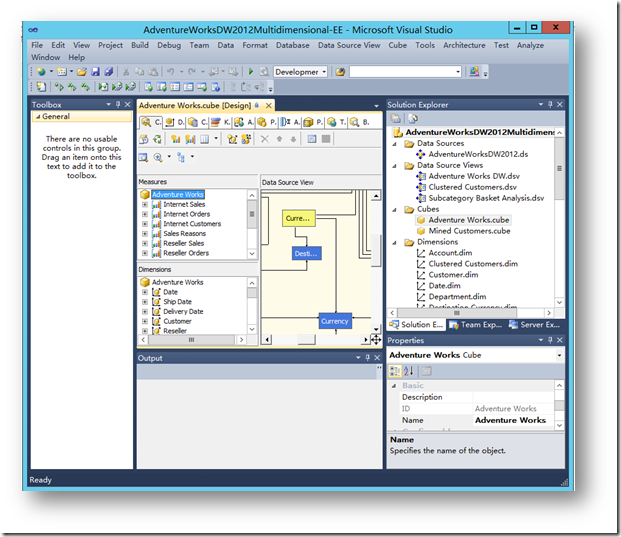Click the Move Down arrow icon
This screenshot has height=537, width=621.
(293, 139)
